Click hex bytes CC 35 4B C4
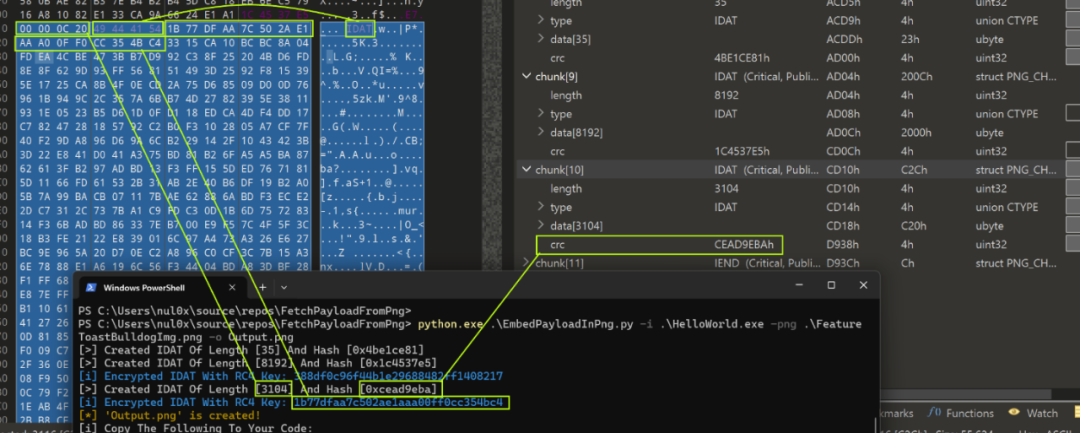Screen dimensions: 1080x433 point(126,44)
